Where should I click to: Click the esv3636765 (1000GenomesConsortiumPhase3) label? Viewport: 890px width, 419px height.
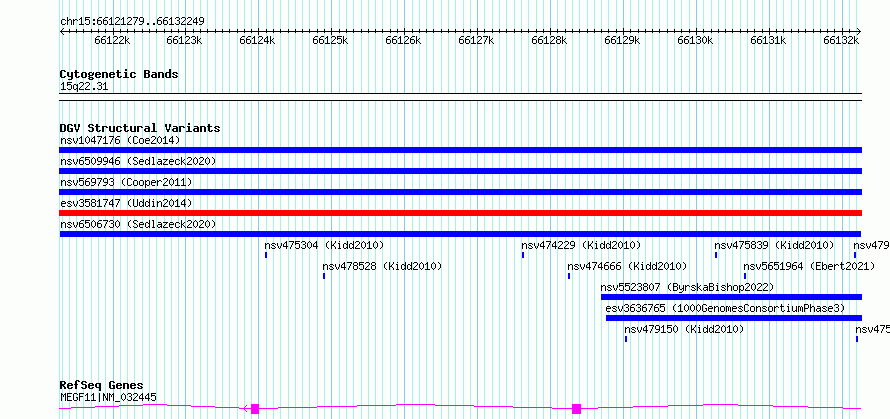725,308
